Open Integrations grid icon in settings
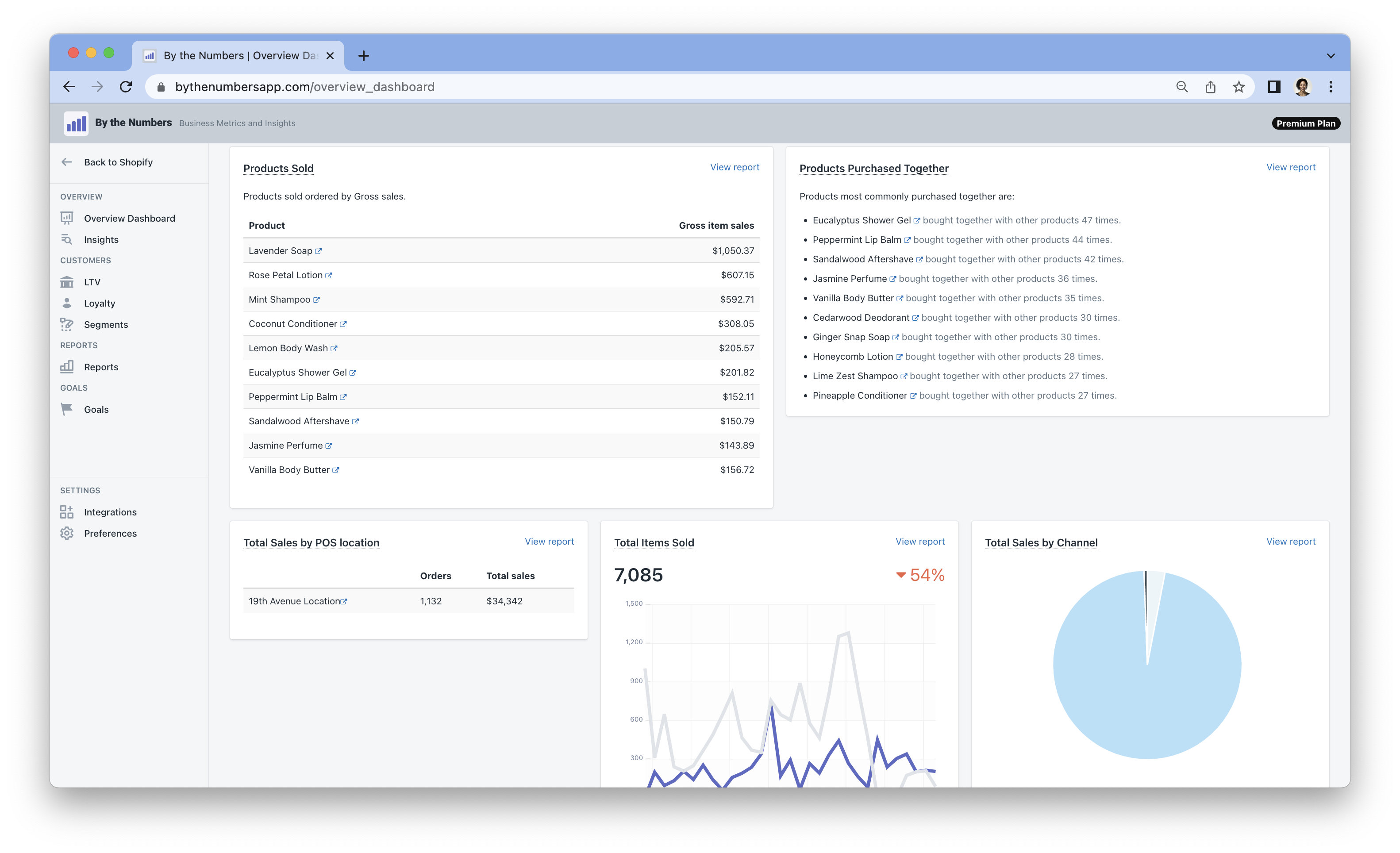 click(67, 512)
